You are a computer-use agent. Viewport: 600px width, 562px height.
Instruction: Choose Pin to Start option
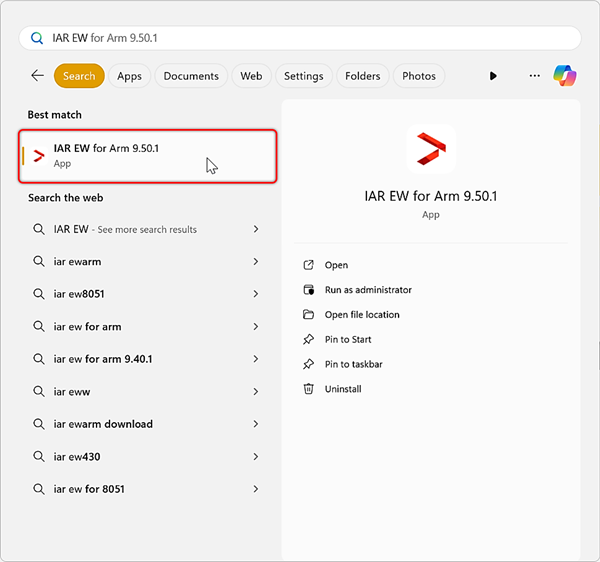(x=348, y=340)
